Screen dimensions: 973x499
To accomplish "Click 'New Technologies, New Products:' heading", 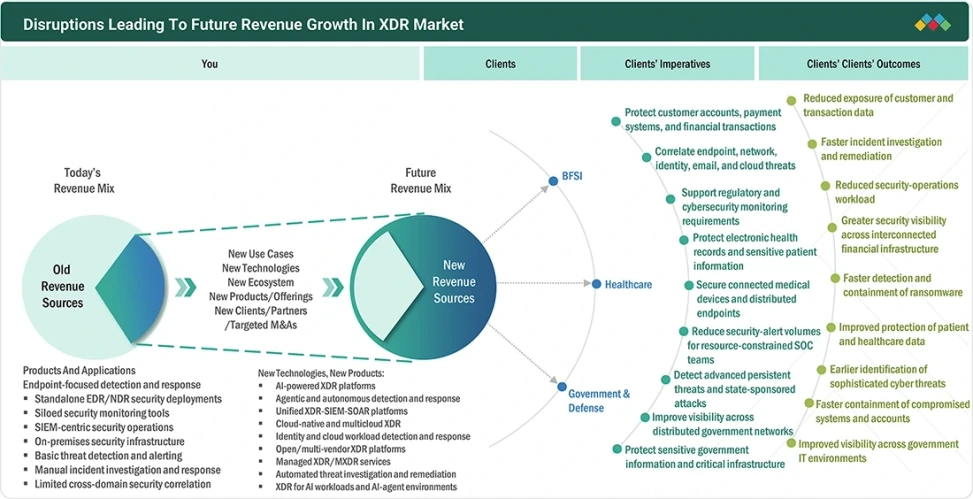I will pyautogui.click(x=321, y=374).
